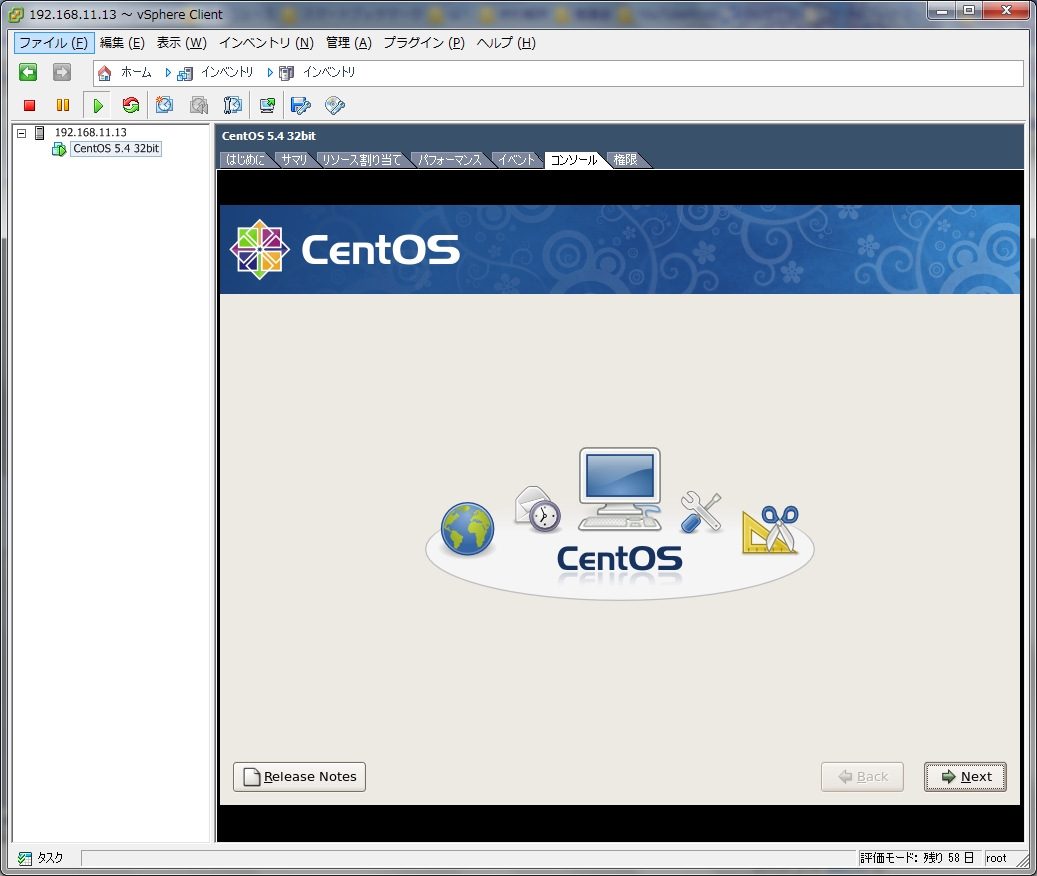Image resolution: width=1037 pixels, height=876 pixels.
Task: Power on the VM with green play icon
Action: coord(98,105)
